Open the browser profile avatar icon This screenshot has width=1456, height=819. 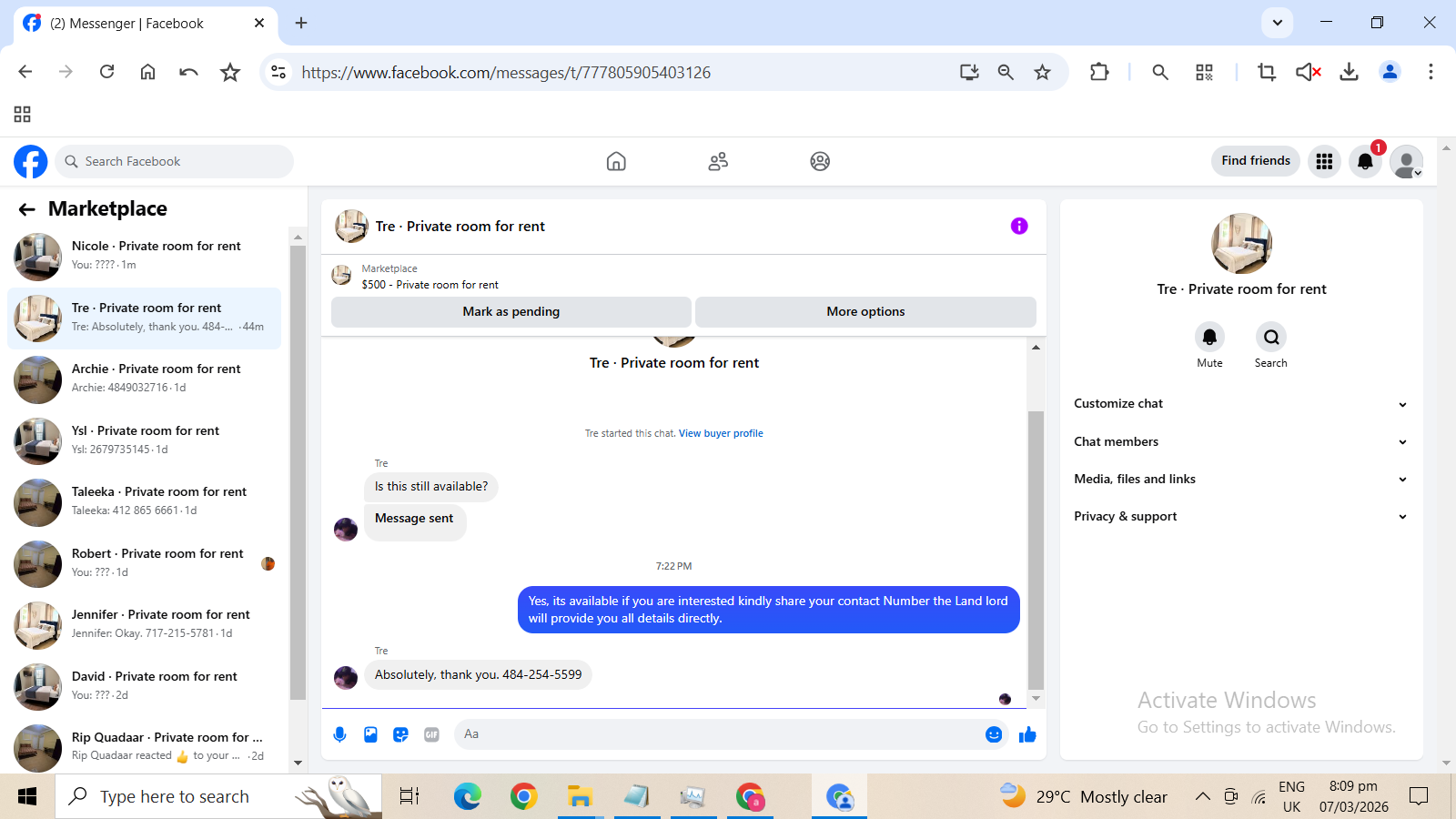click(1390, 72)
